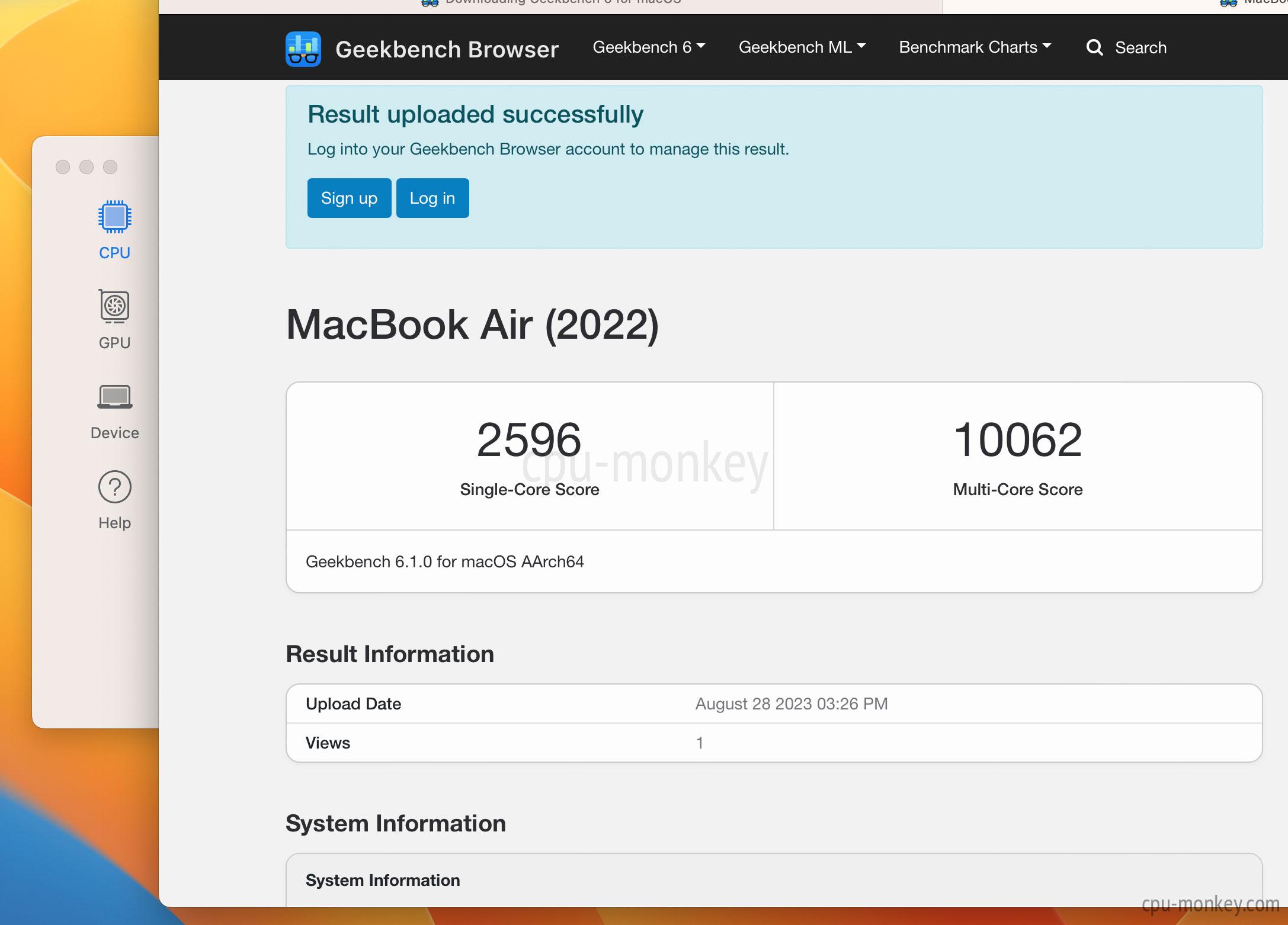
Task: Click the search magnifier icon
Action: click(x=1094, y=47)
